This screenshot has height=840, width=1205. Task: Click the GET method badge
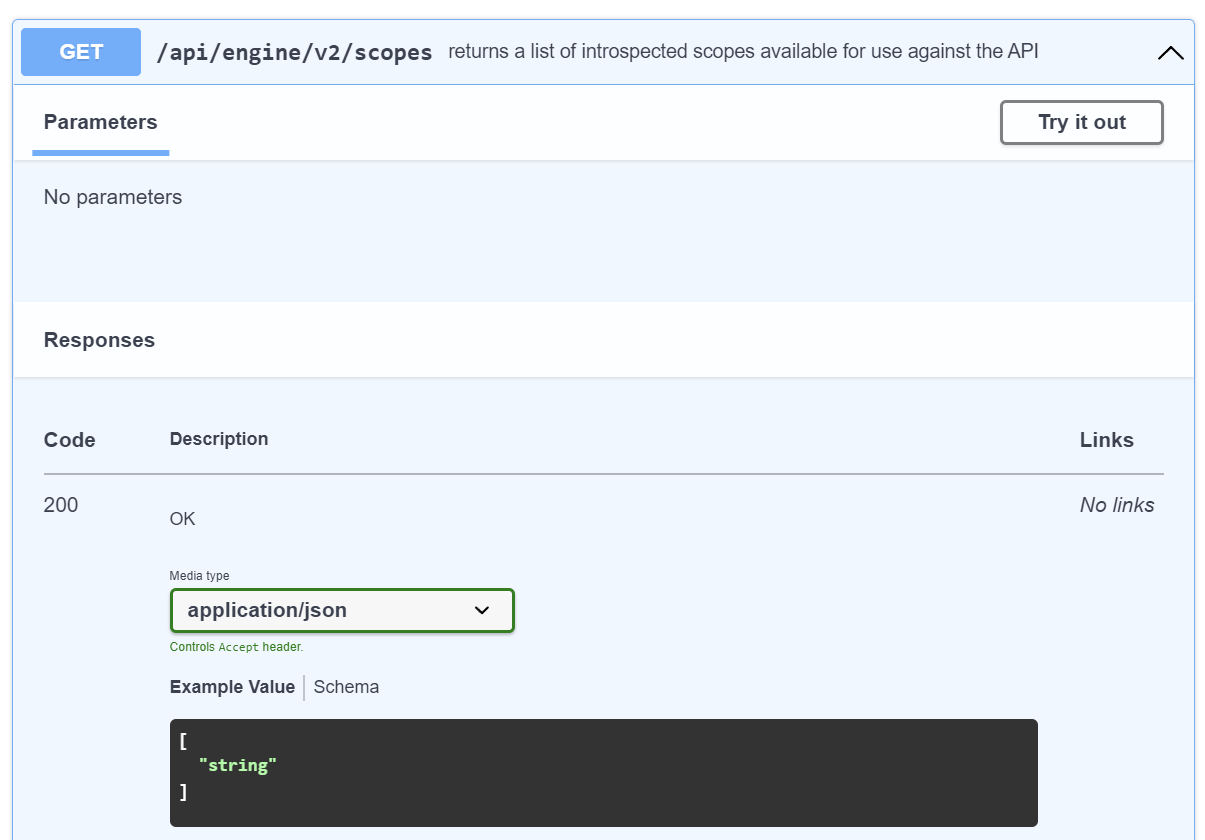(x=80, y=51)
